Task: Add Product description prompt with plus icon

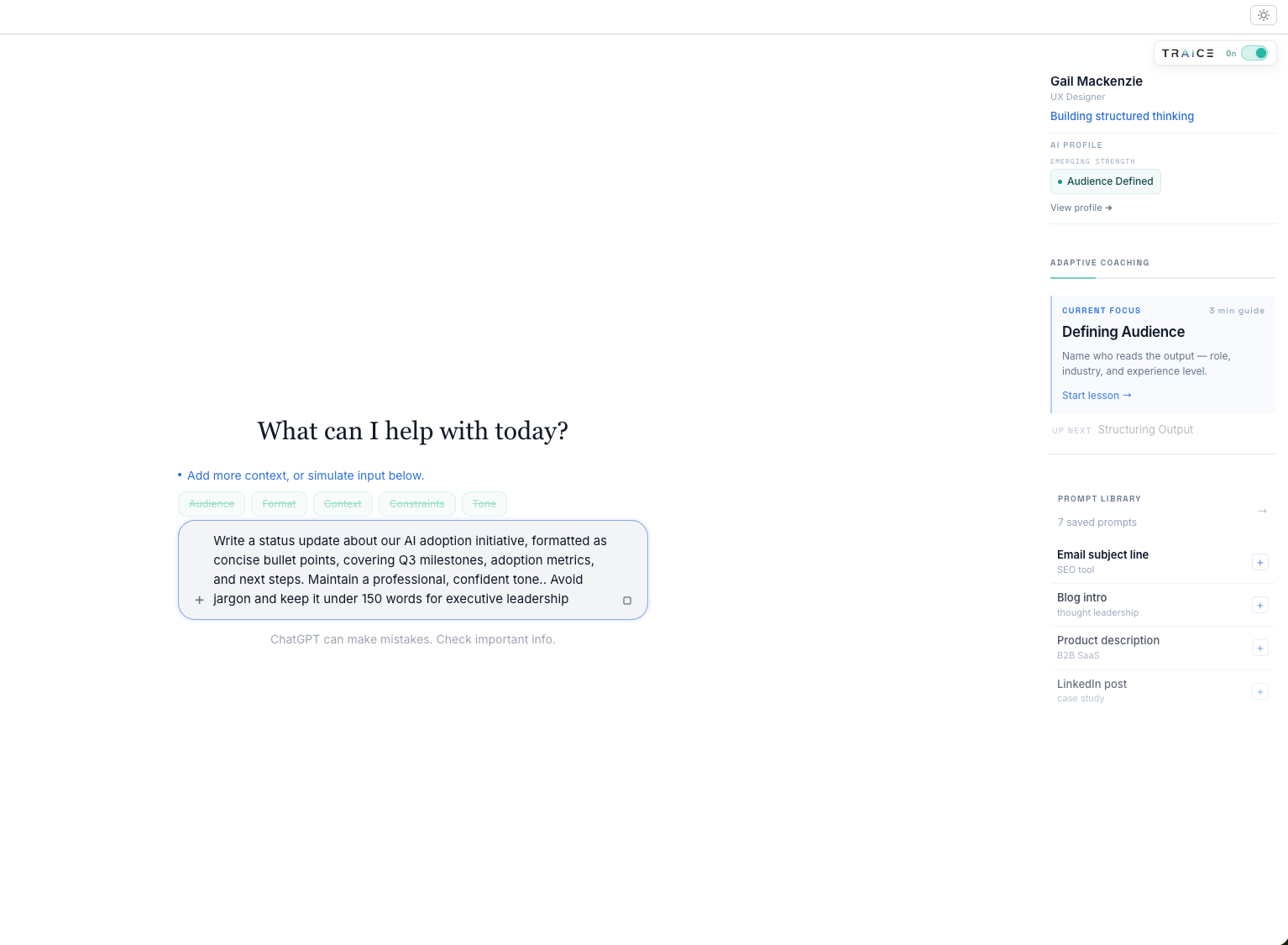Action: click(x=1259, y=648)
